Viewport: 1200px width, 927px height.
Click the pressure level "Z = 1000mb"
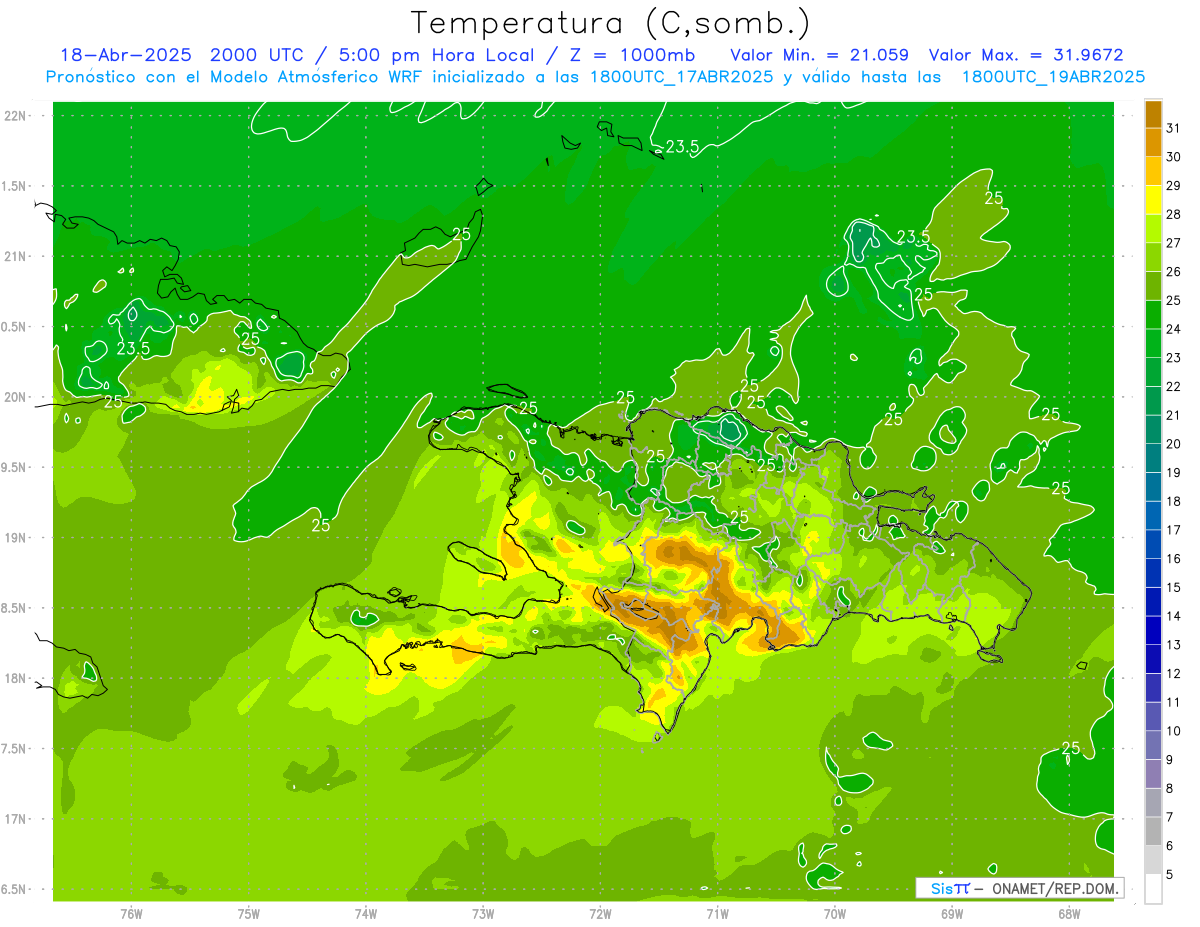pyautogui.click(x=635, y=55)
